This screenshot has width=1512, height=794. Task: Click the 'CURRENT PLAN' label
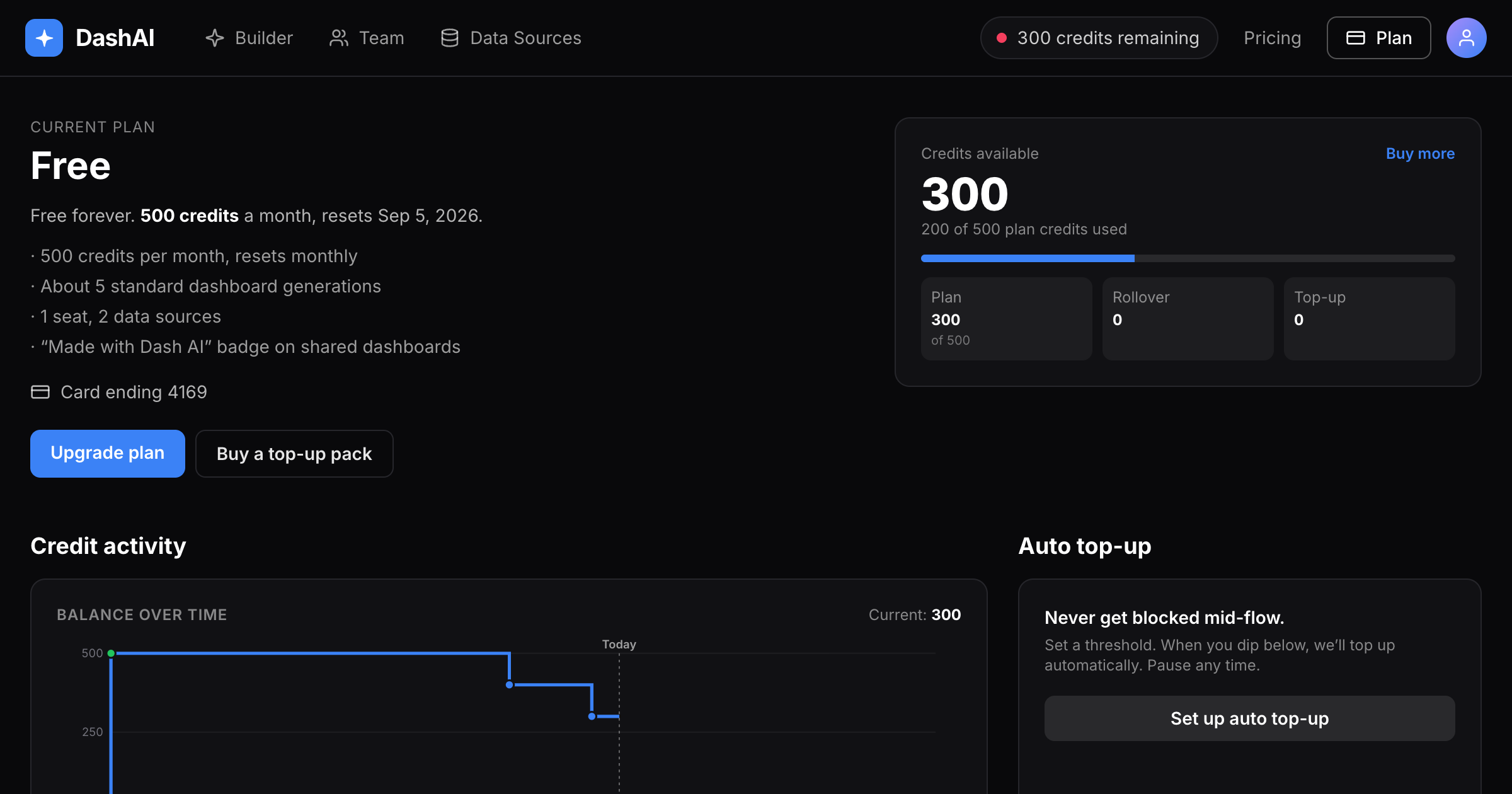pyautogui.click(x=93, y=127)
